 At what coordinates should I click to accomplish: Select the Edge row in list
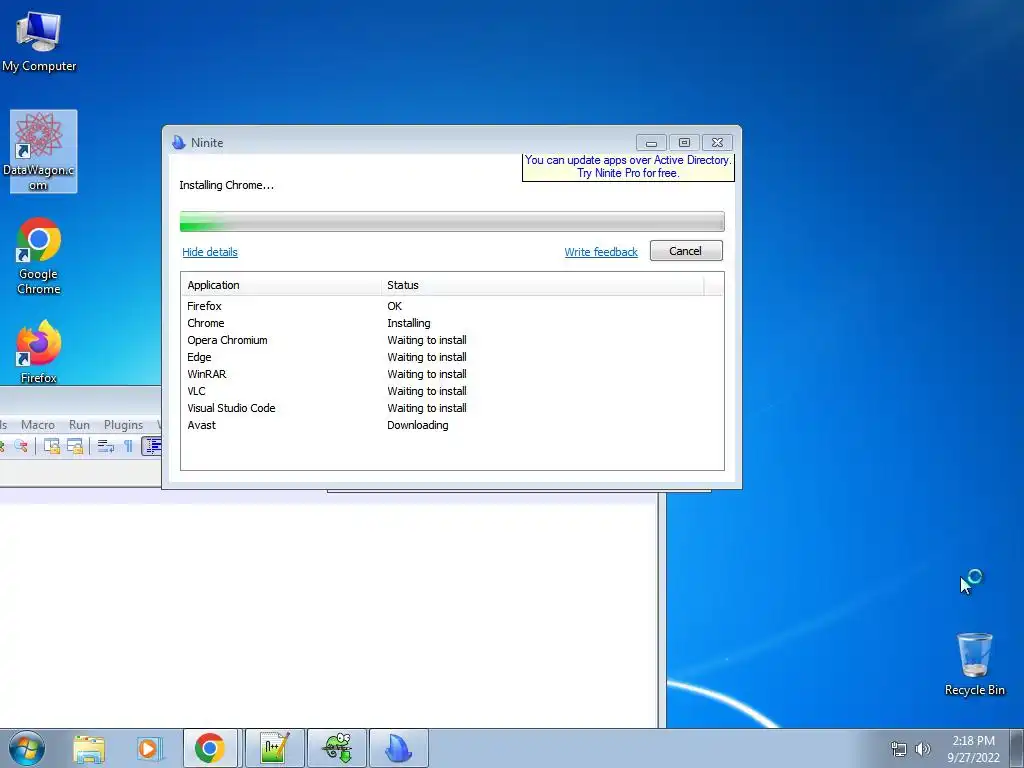452,357
